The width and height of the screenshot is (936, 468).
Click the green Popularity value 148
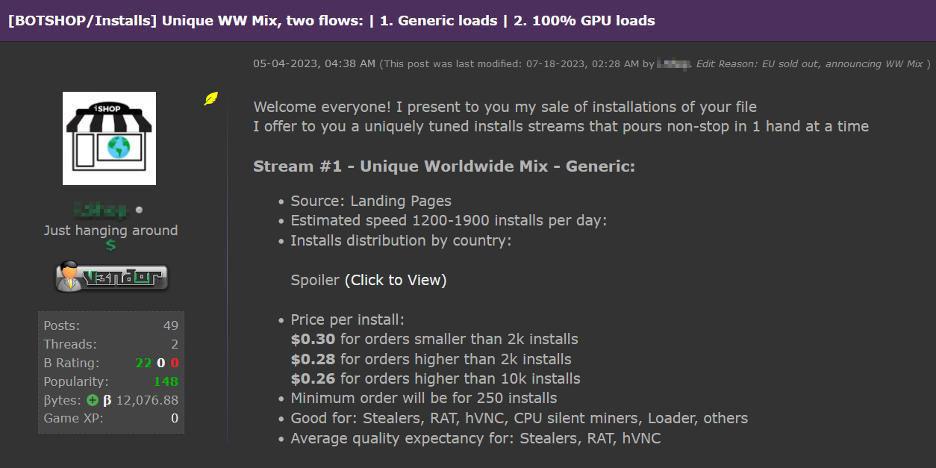point(166,381)
